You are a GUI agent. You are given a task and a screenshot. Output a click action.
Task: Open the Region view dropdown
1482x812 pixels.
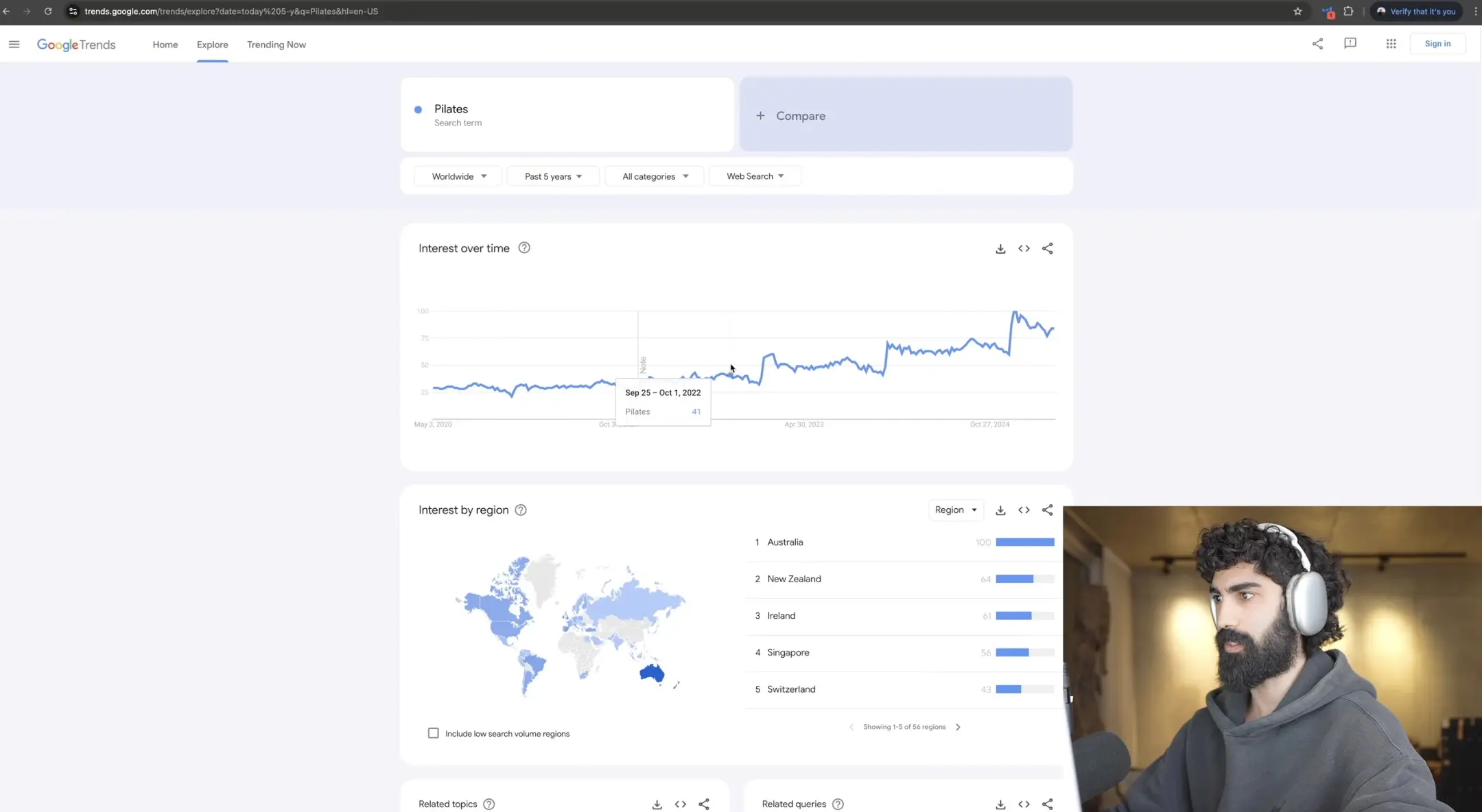[x=955, y=510]
